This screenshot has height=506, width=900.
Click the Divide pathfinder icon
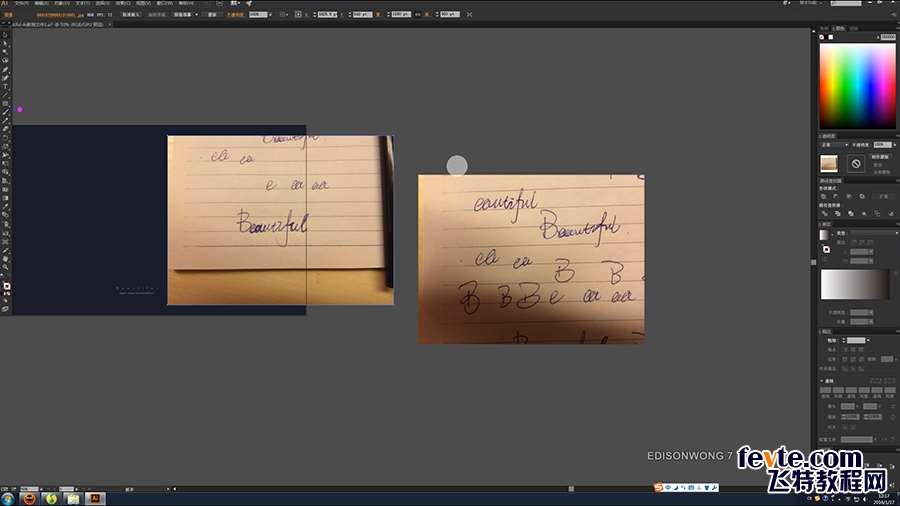(x=824, y=213)
